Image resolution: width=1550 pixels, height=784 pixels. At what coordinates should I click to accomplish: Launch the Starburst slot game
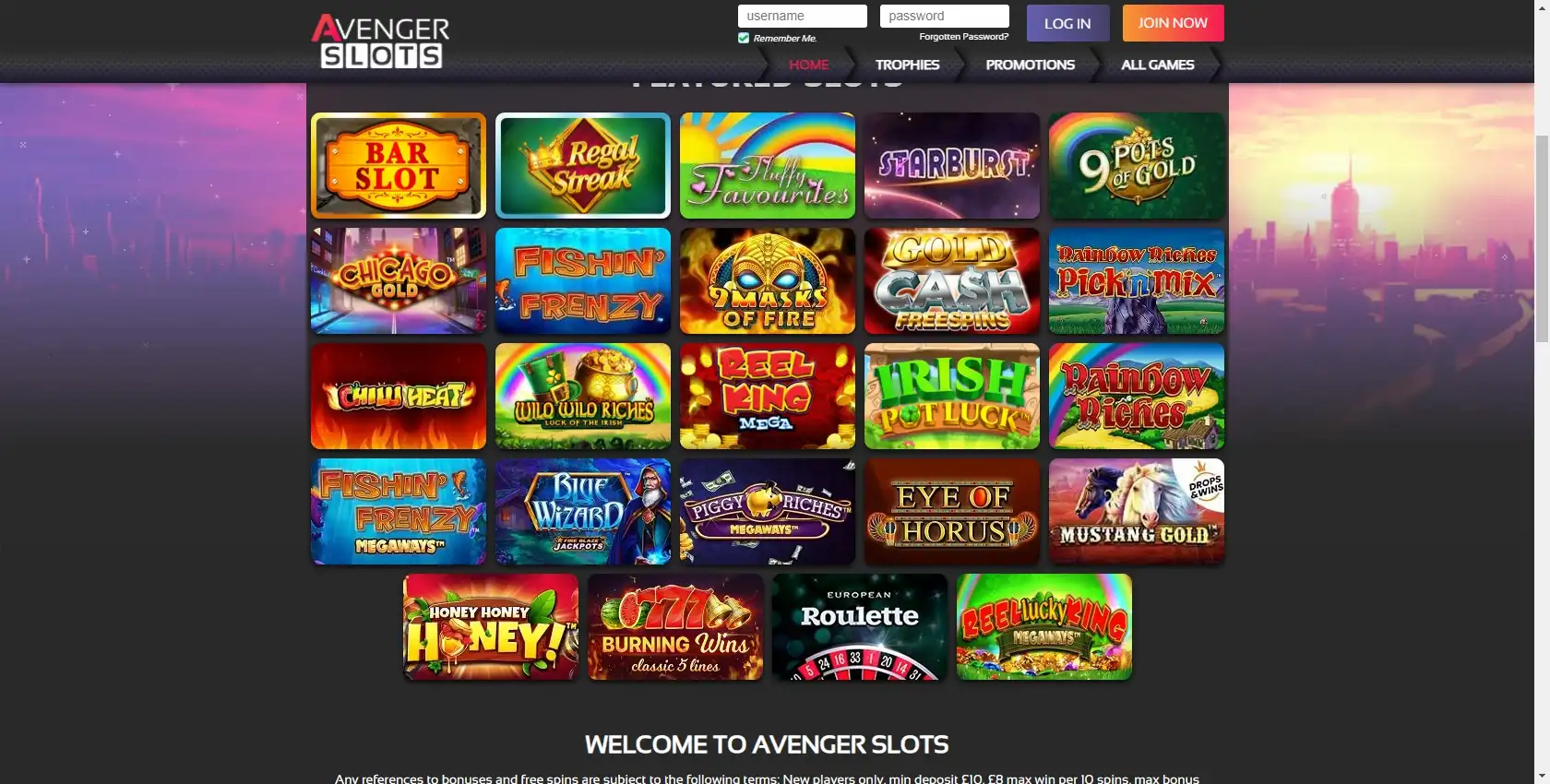coord(952,166)
